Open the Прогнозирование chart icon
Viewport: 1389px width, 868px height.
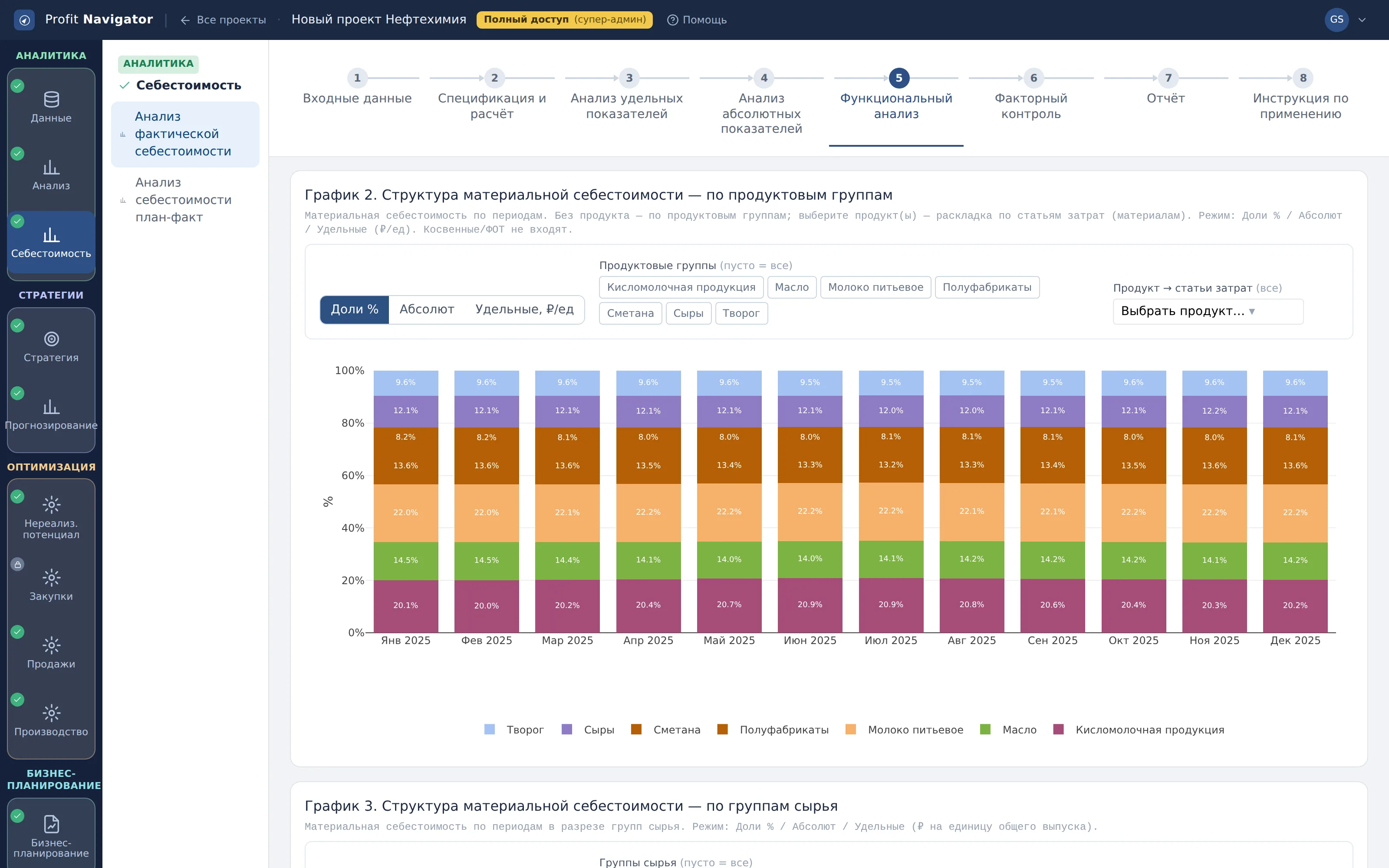point(51,407)
